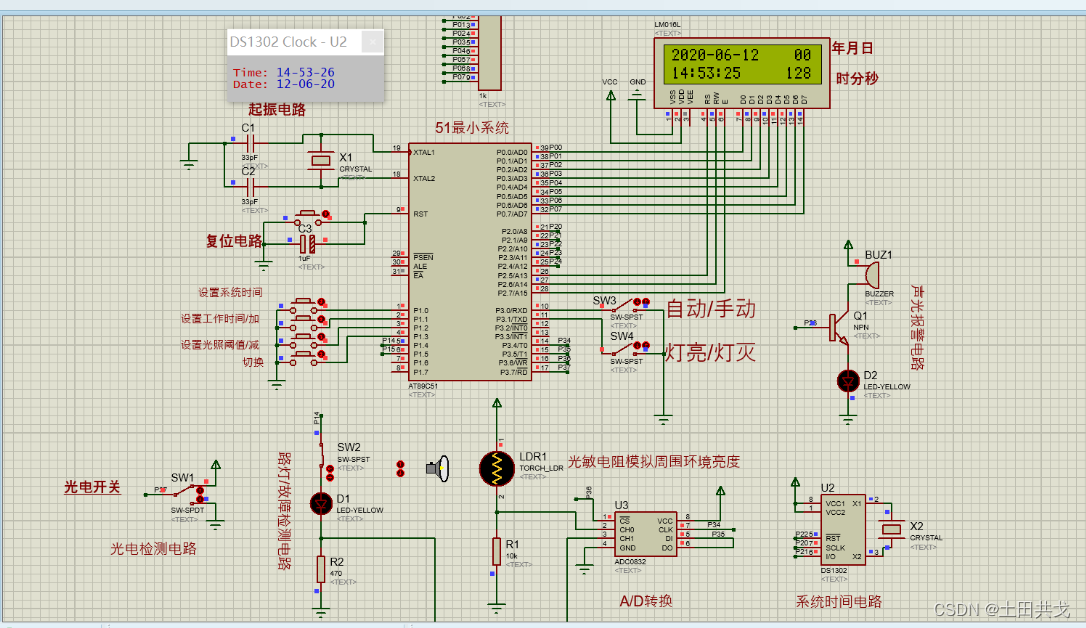Select the Q1 NPN transistor

pos(838,328)
